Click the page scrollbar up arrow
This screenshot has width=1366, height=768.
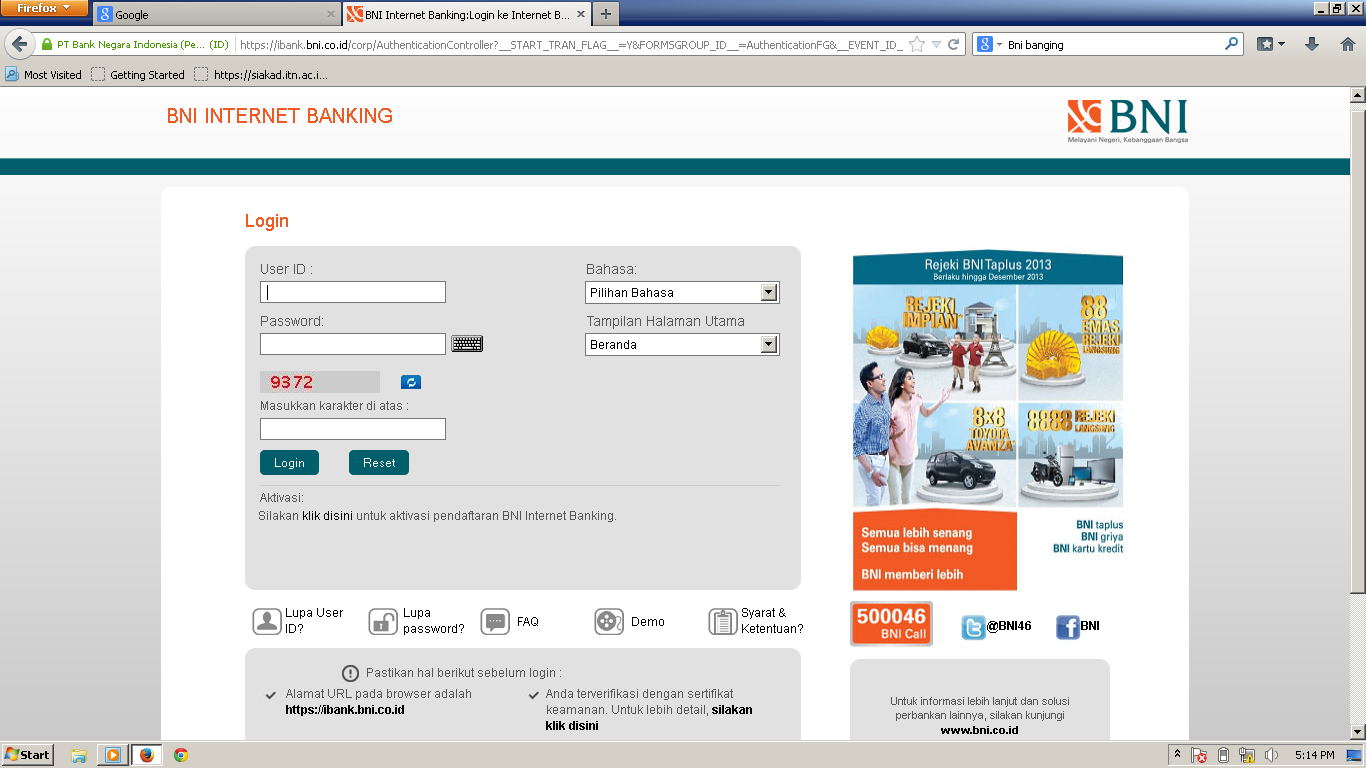pyautogui.click(x=1357, y=95)
